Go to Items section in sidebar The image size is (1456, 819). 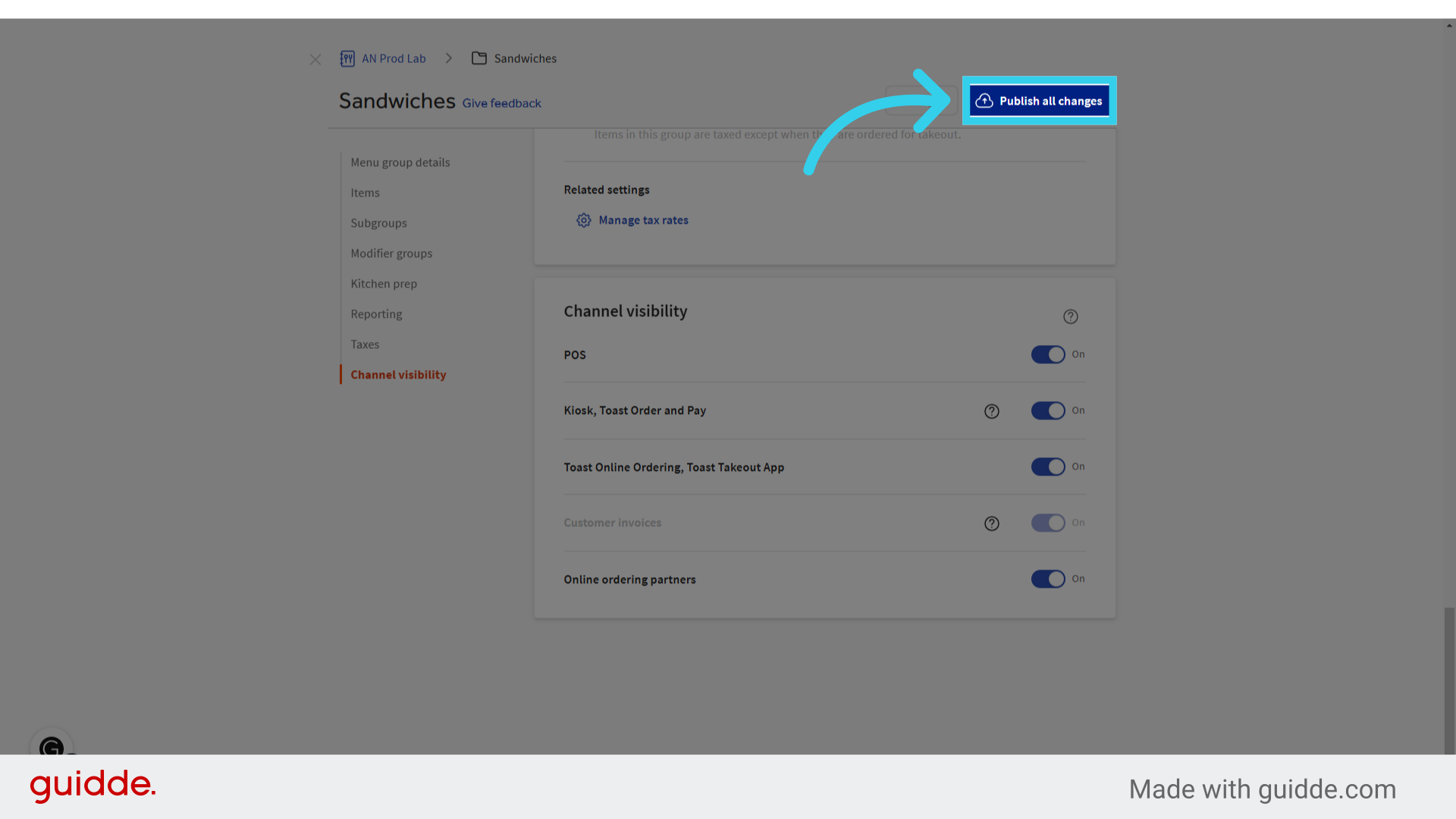(365, 193)
